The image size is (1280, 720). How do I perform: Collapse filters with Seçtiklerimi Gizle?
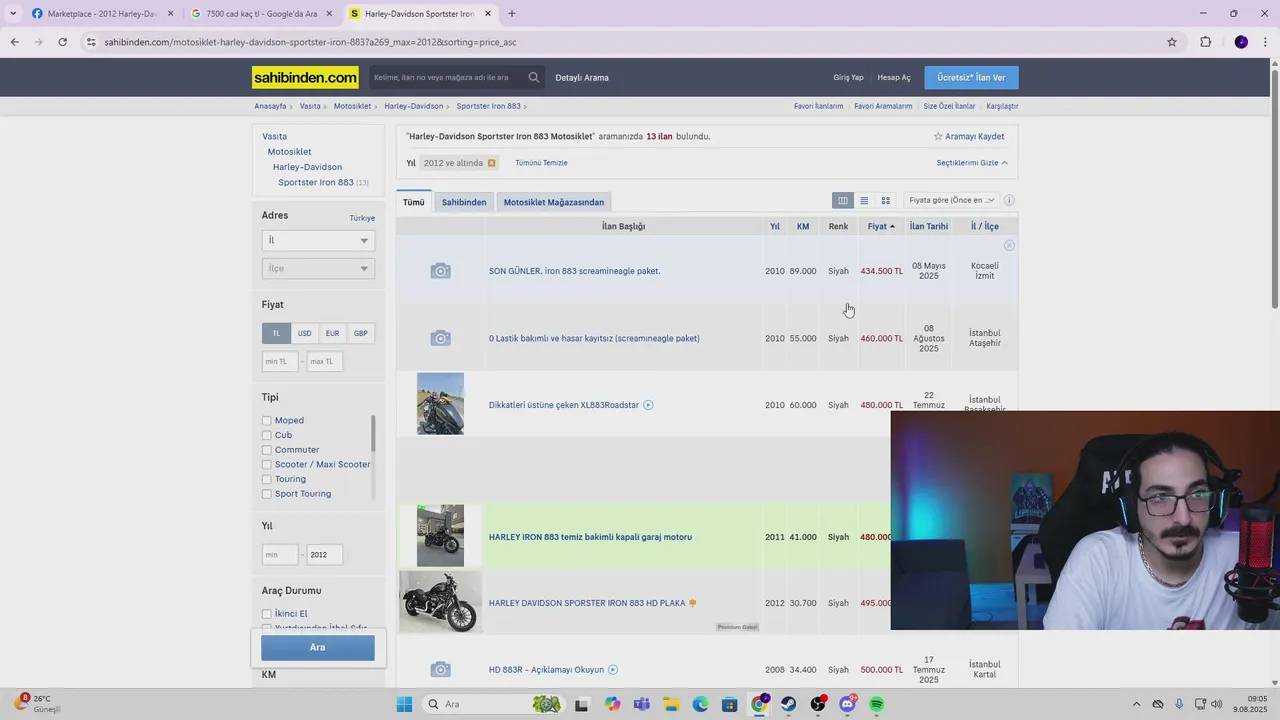click(x=972, y=163)
